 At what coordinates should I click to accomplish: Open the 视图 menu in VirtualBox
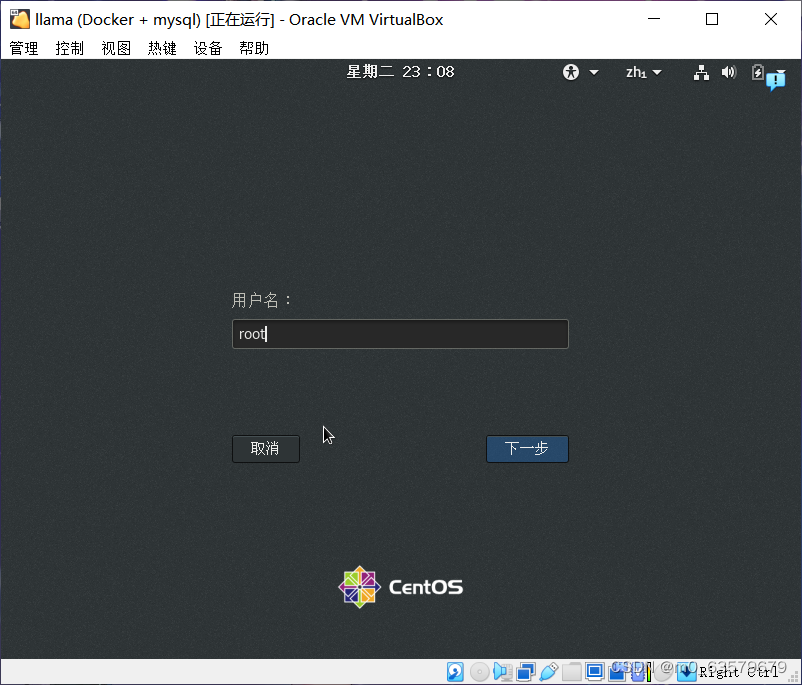coord(116,47)
